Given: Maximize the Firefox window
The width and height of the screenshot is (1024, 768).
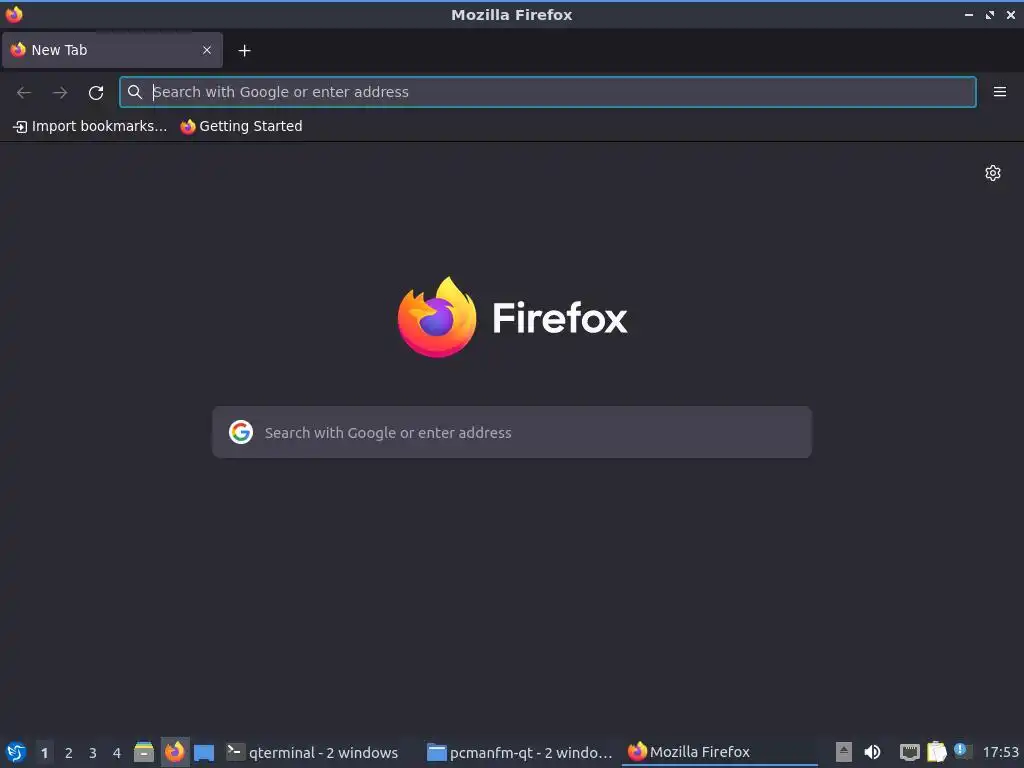Looking at the screenshot, I should (x=990, y=14).
